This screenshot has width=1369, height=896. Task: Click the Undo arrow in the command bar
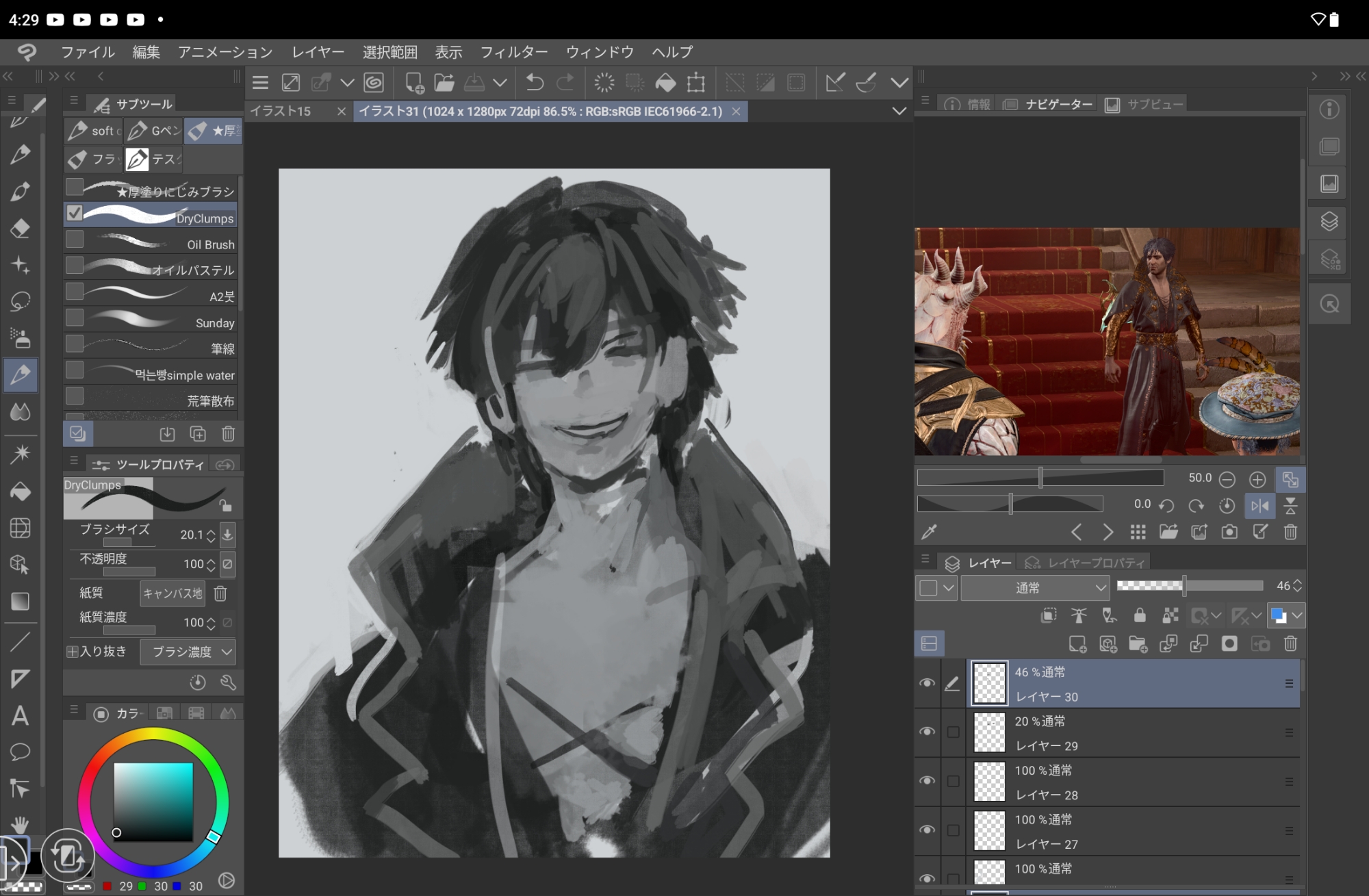535,83
